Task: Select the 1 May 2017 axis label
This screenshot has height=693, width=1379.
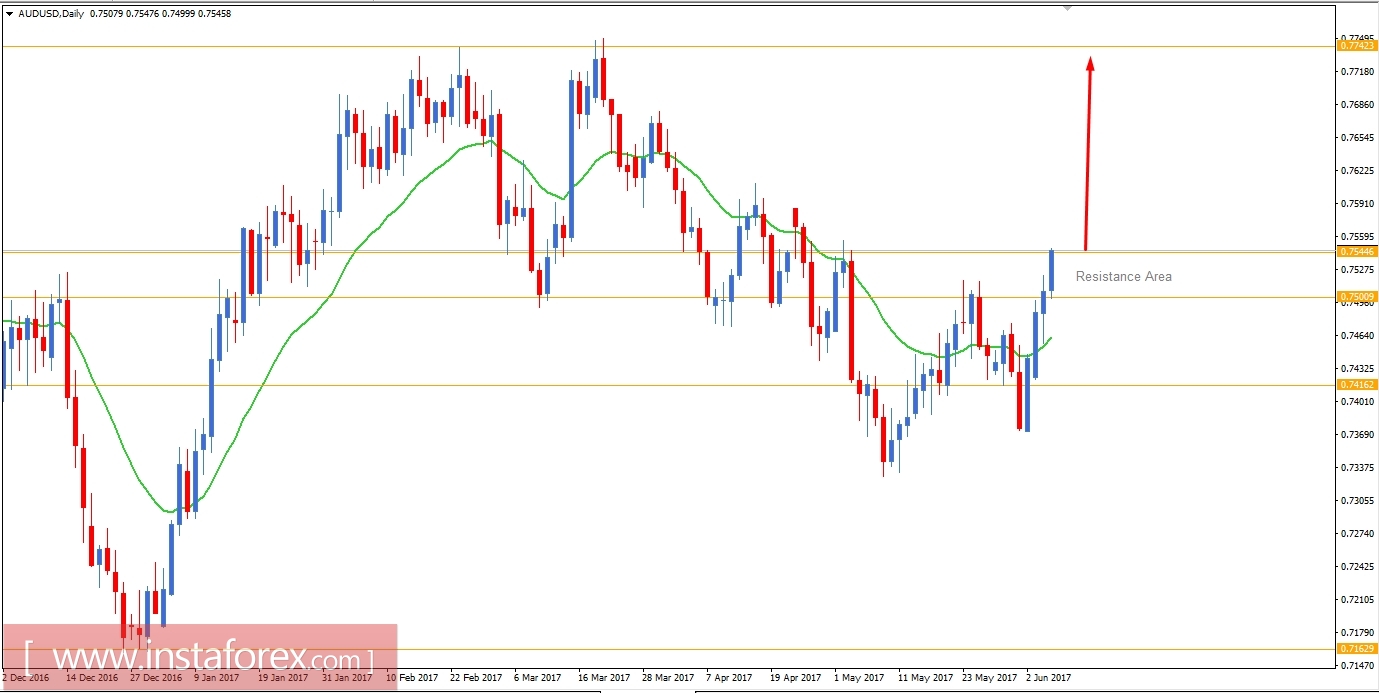Action: (859, 677)
